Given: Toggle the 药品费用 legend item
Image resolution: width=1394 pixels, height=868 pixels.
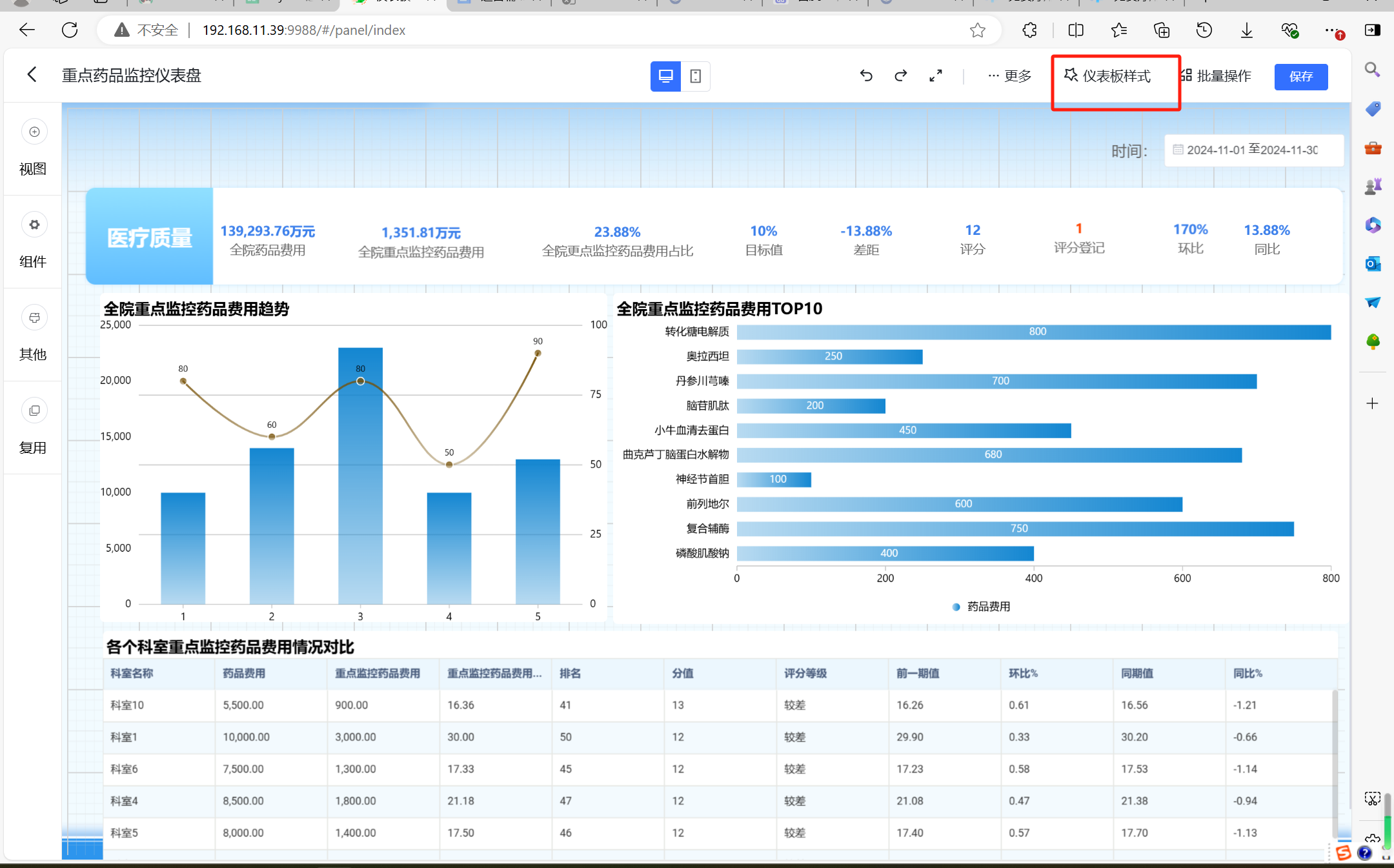Looking at the screenshot, I should pos(982,607).
